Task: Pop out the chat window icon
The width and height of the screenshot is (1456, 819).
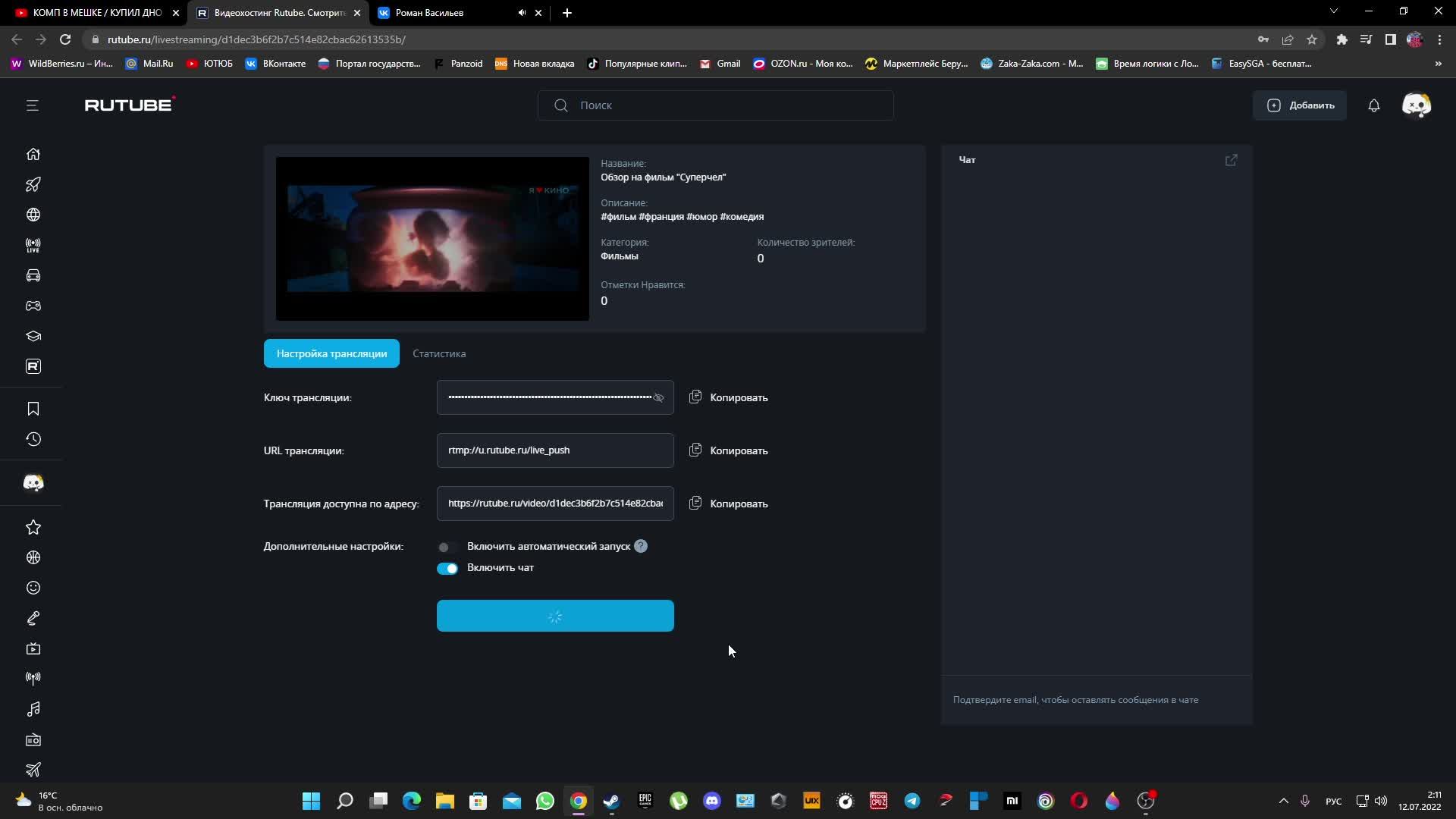Action: (x=1231, y=160)
